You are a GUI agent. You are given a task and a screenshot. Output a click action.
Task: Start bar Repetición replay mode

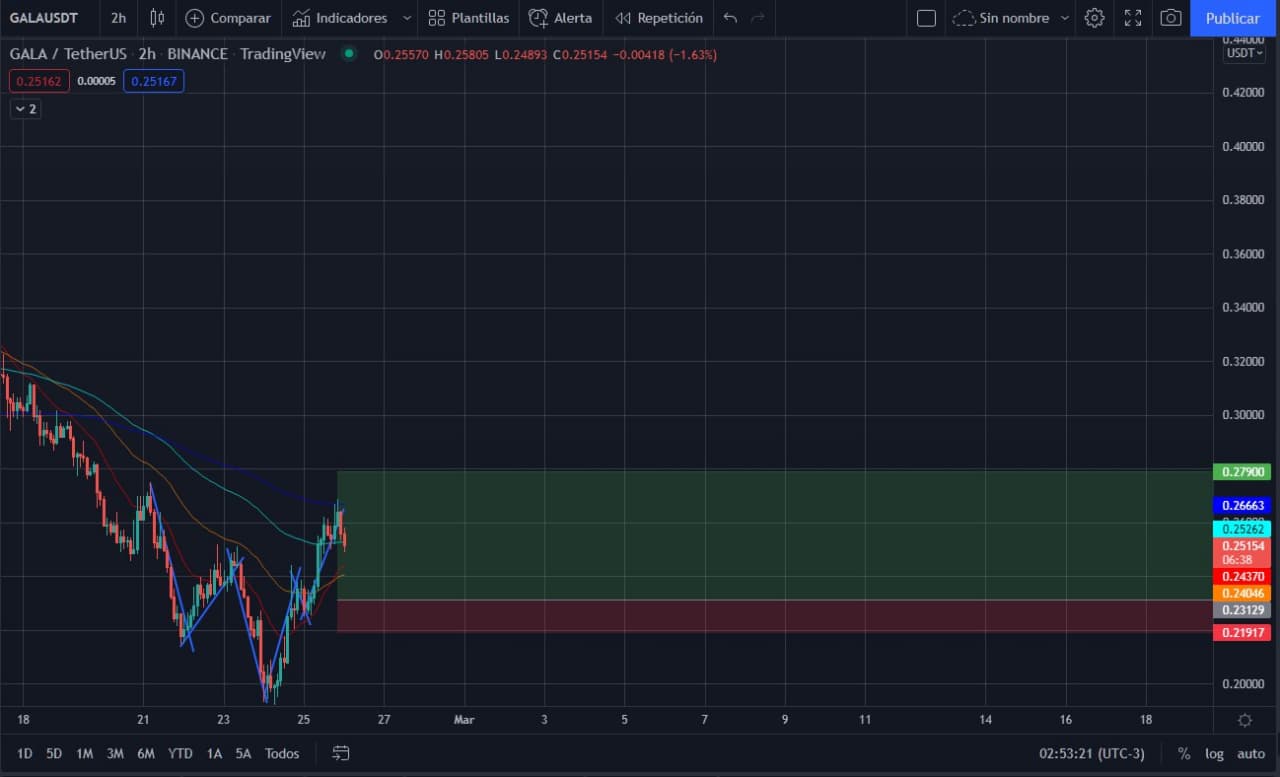point(659,18)
